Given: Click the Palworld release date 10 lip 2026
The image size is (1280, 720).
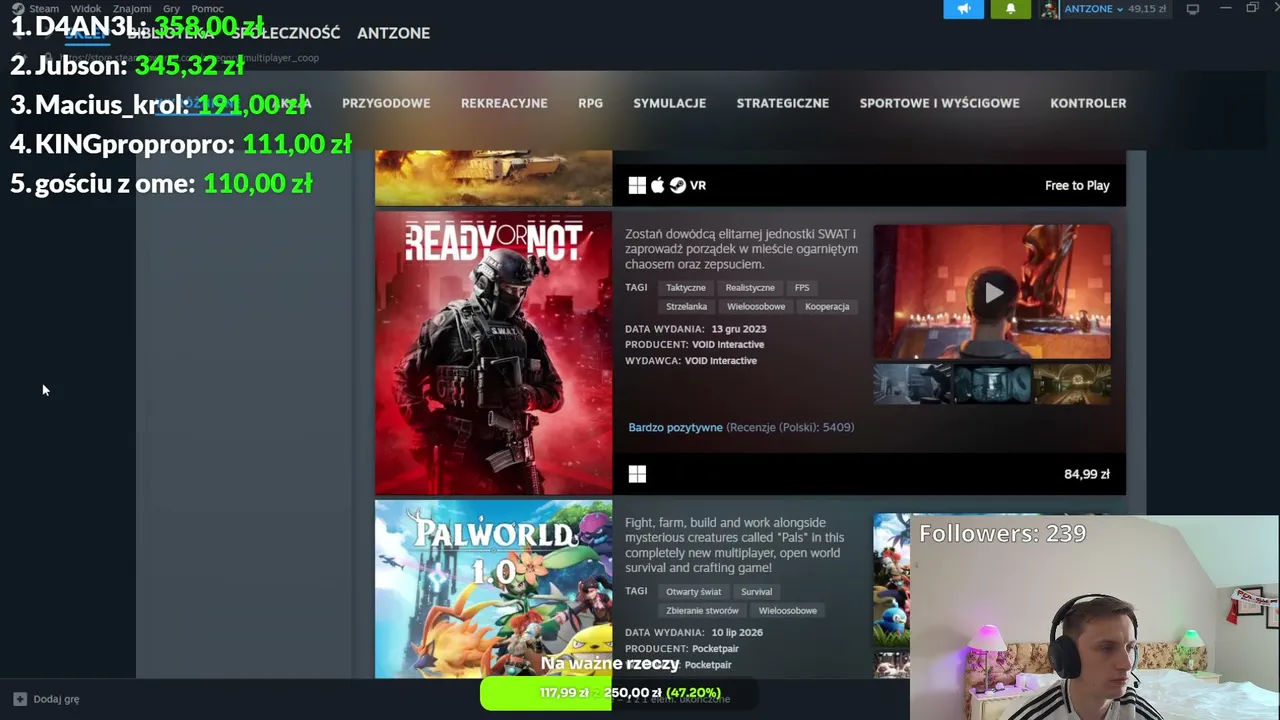Looking at the screenshot, I should tap(737, 633).
